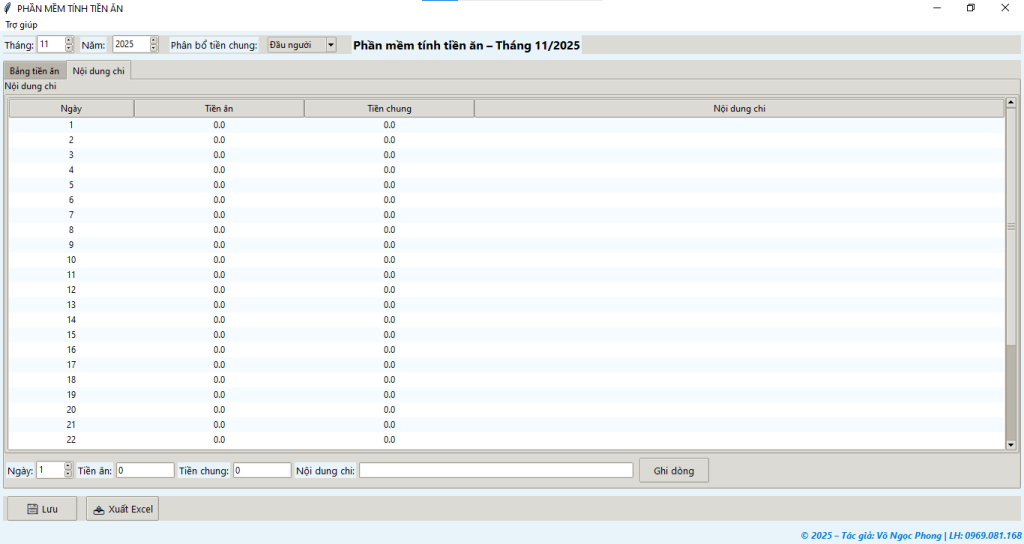Increase the Năm value with up arrow

153,40
